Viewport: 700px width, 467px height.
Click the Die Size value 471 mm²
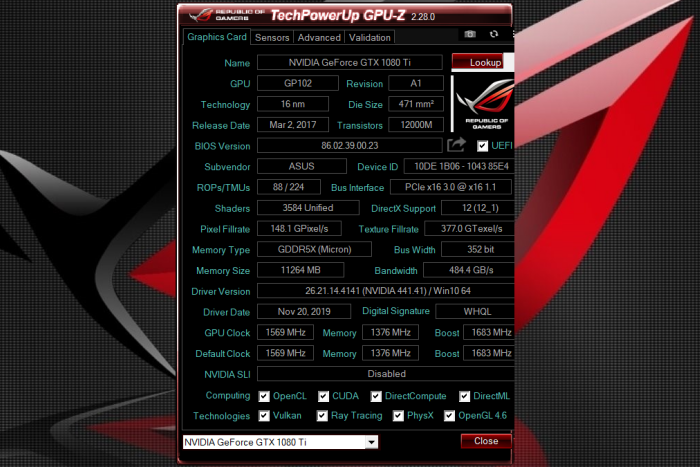click(416, 104)
